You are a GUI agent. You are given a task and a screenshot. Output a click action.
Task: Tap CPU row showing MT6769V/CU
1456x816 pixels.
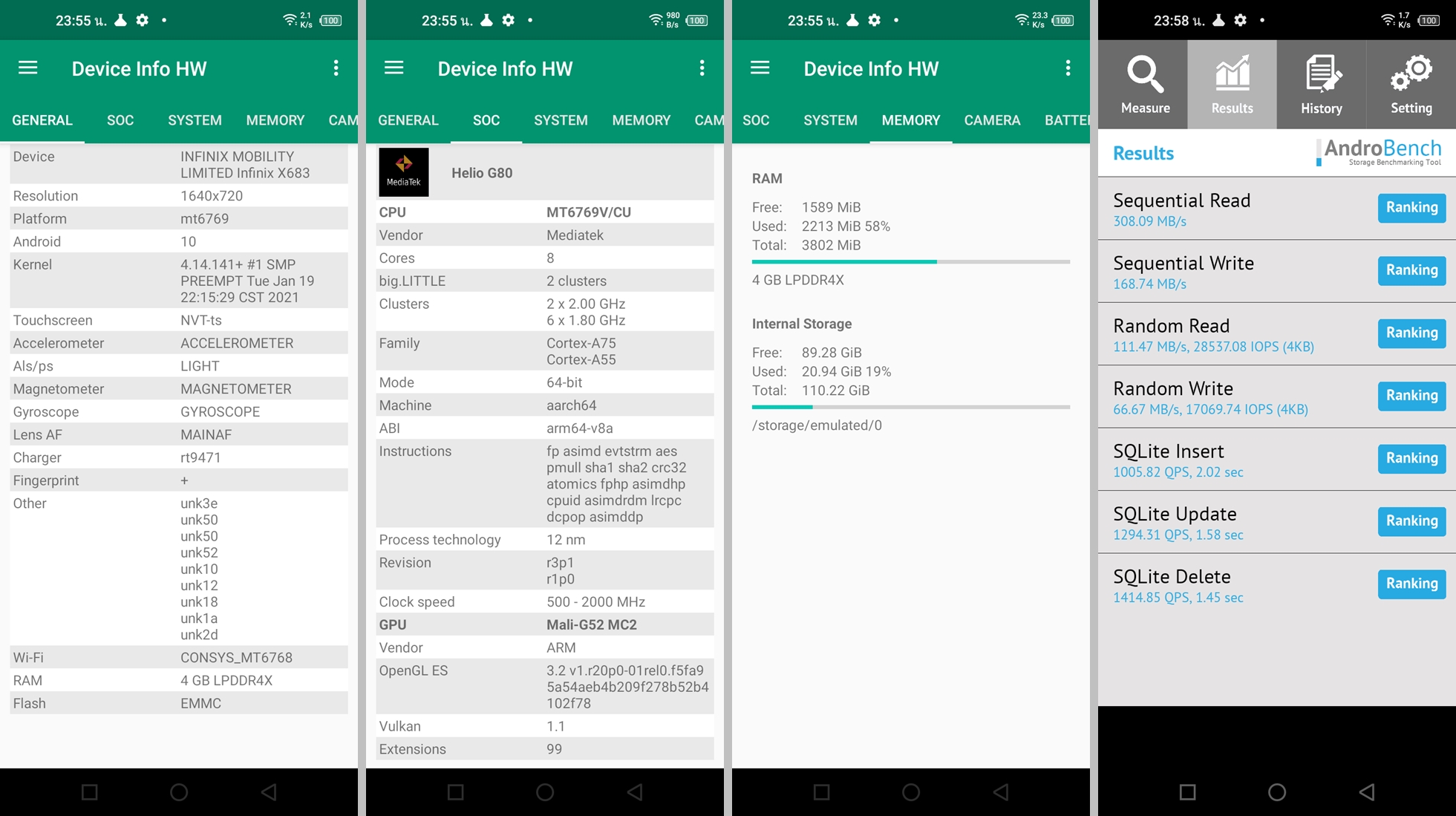tap(545, 212)
